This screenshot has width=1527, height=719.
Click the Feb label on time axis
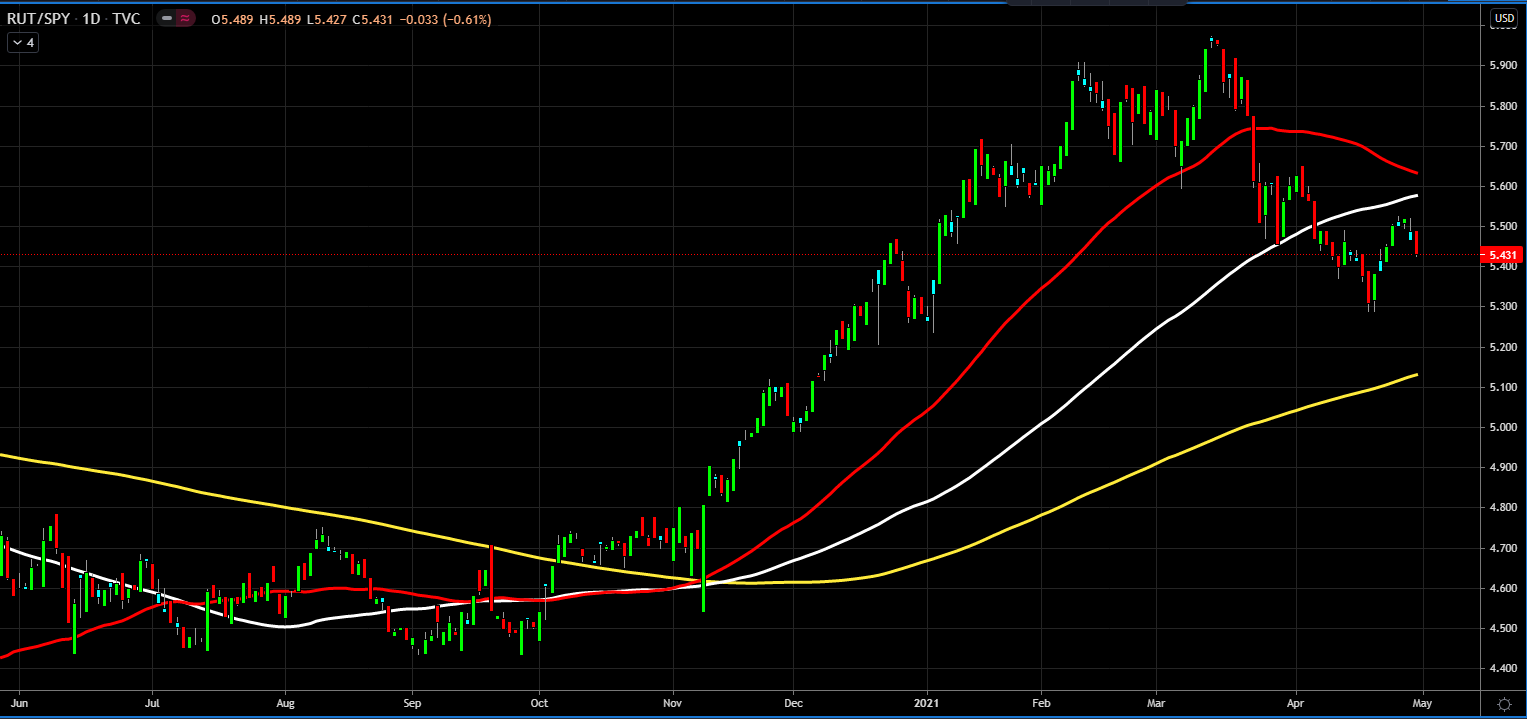click(1041, 703)
